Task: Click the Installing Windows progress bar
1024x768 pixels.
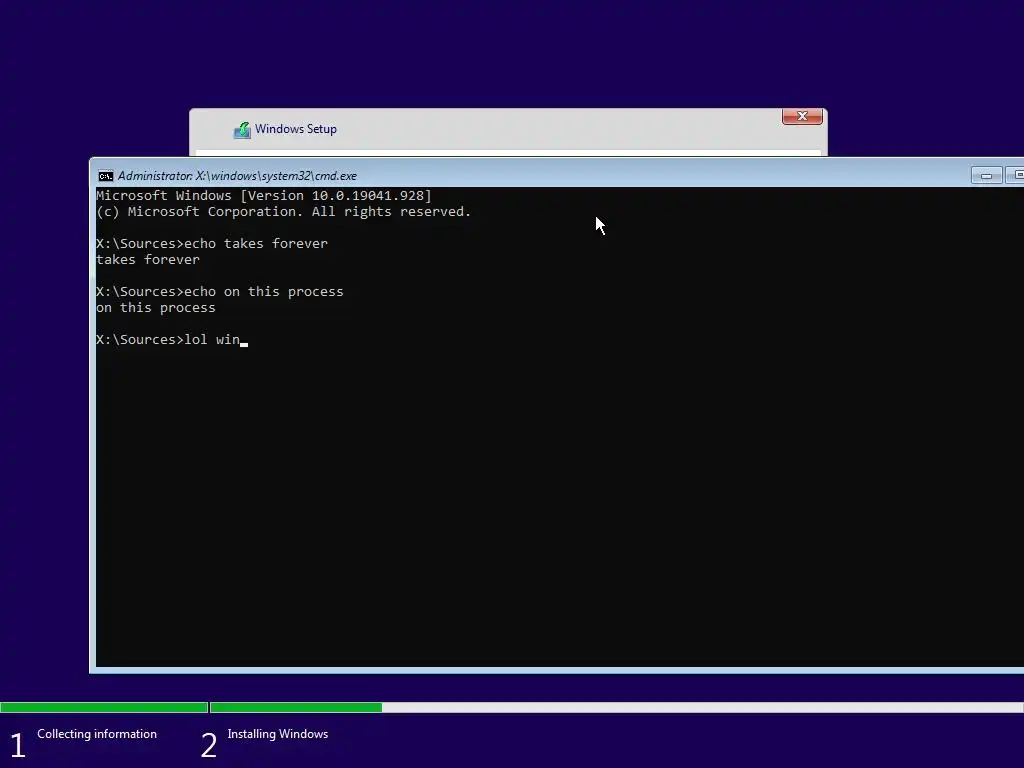Action: click(616, 707)
